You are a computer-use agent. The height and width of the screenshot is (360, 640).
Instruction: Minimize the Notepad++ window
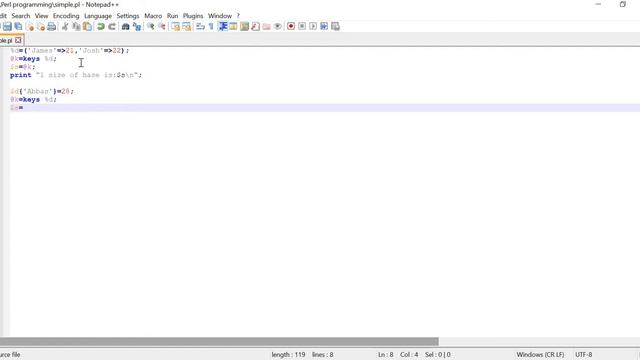point(598,4)
